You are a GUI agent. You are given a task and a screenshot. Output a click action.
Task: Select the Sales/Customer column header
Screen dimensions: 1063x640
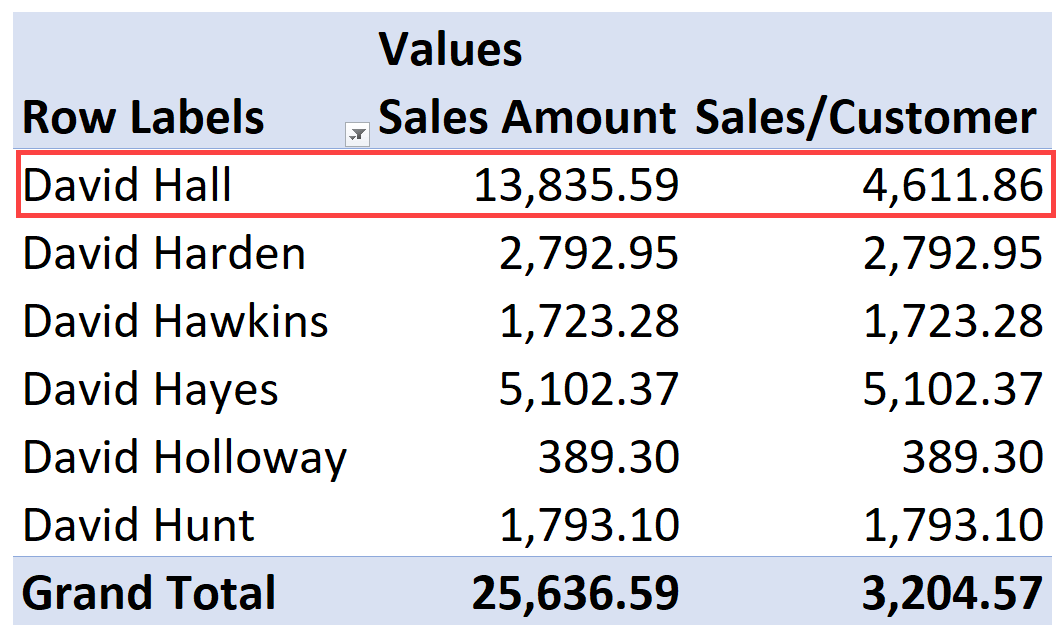[866, 119]
